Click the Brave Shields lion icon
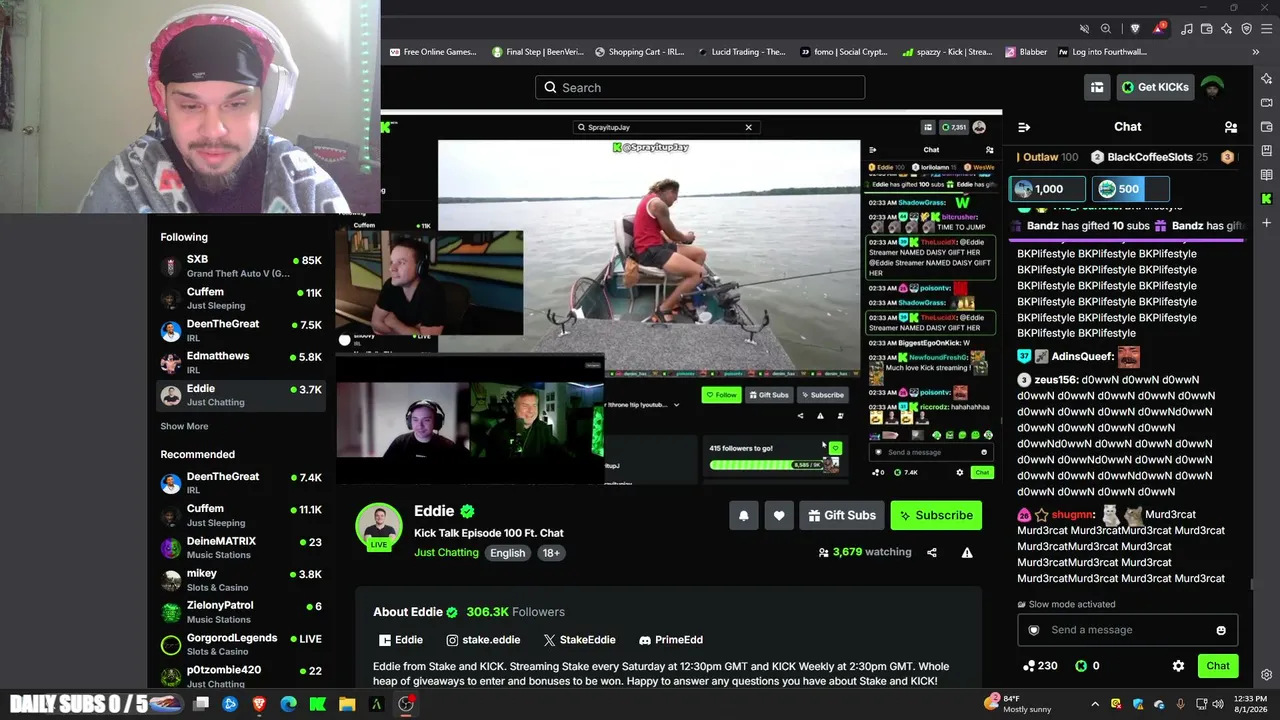Viewport: 1280px width, 720px height. [1135, 29]
